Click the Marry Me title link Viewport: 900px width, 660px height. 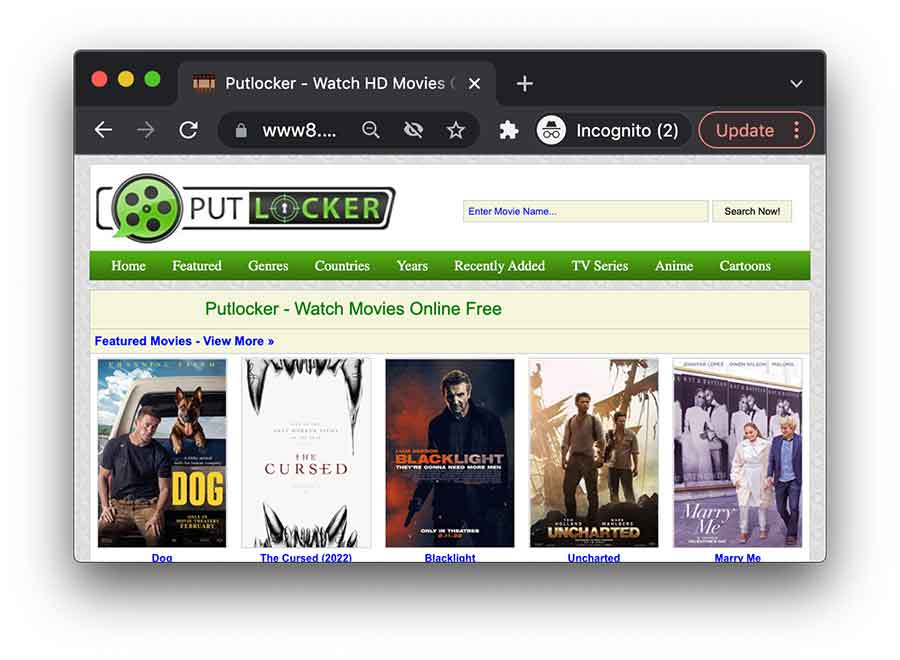pos(738,557)
